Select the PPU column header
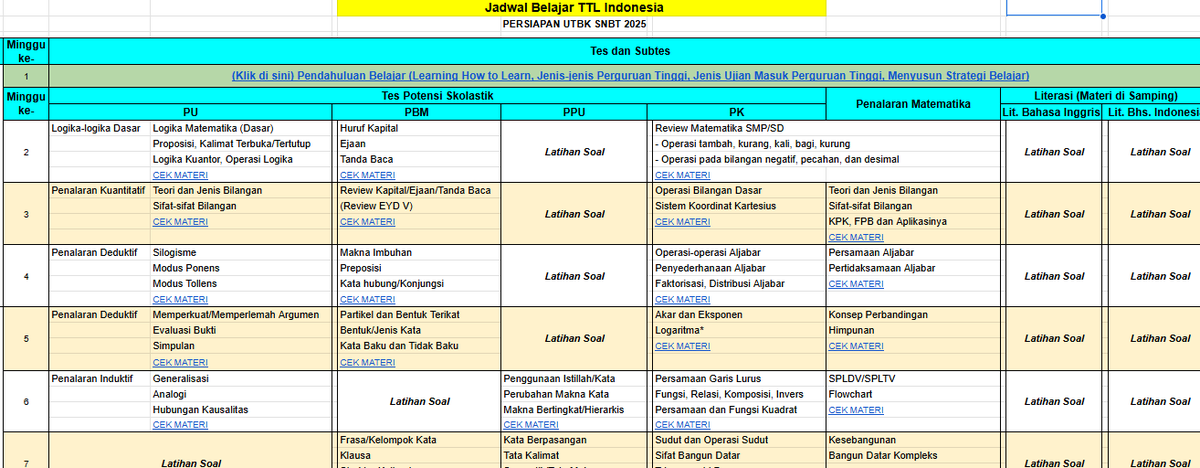This screenshot has width=1200, height=468. tap(575, 111)
